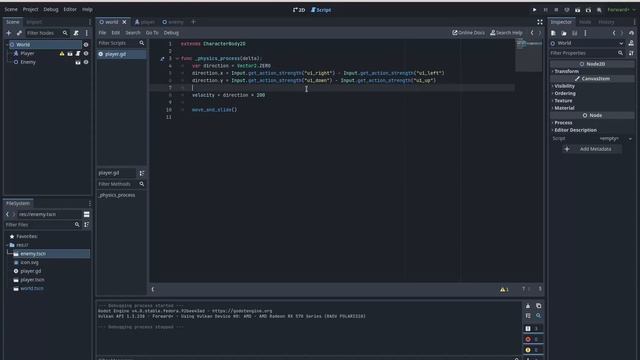Pause the running project
Viewport: 640px width, 360px height.
click(x=545, y=10)
